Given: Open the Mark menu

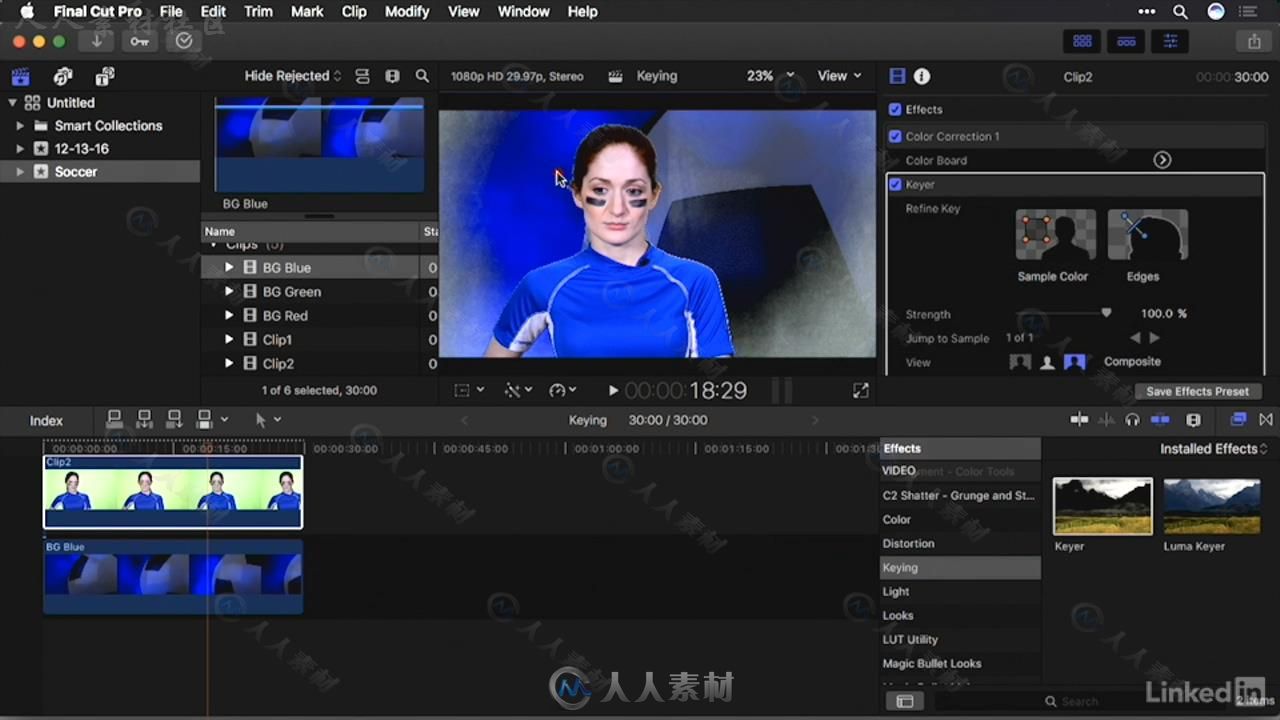Looking at the screenshot, I should (307, 12).
